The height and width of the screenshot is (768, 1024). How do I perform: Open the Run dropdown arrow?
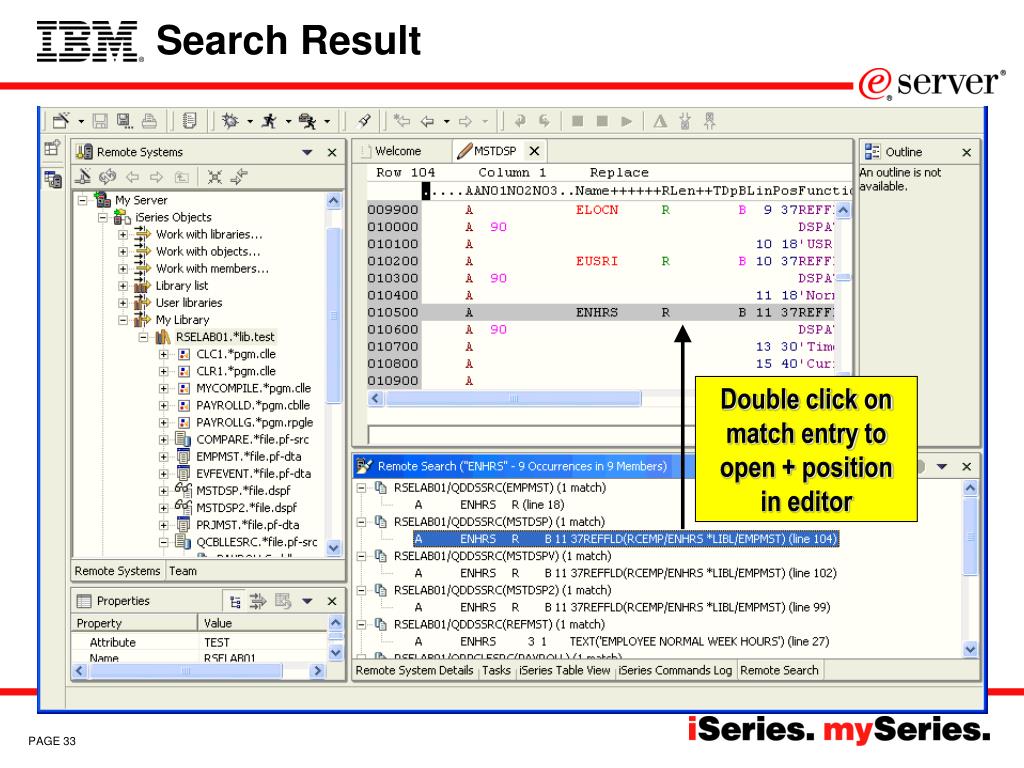point(288,121)
